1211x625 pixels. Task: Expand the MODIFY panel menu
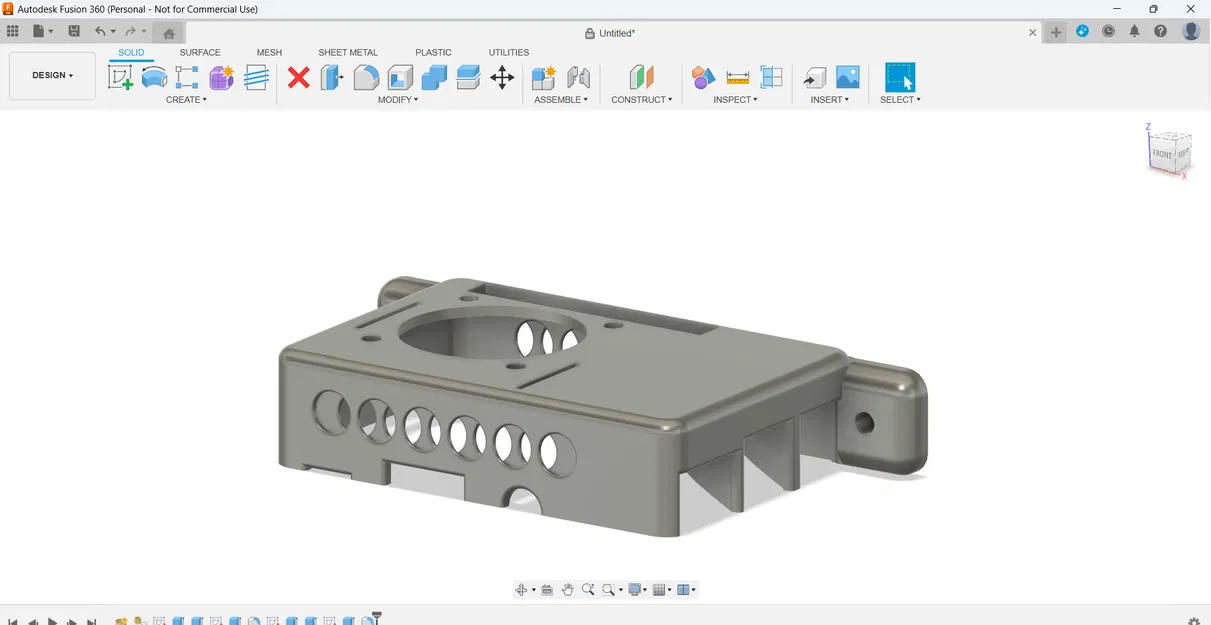pyautogui.click(x=398, y=100)
